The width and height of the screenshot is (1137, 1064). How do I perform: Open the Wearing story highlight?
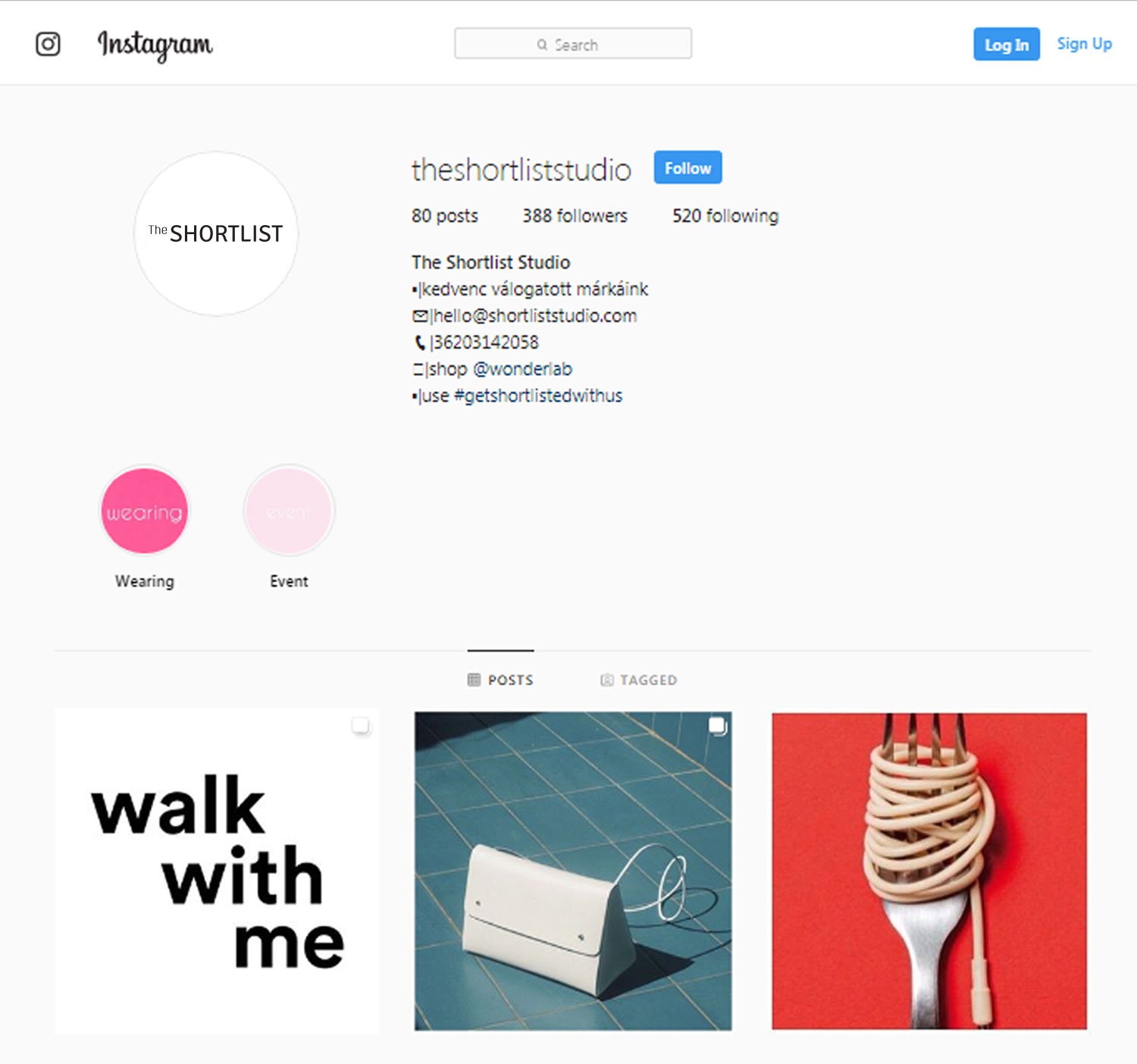coord(144,512)
